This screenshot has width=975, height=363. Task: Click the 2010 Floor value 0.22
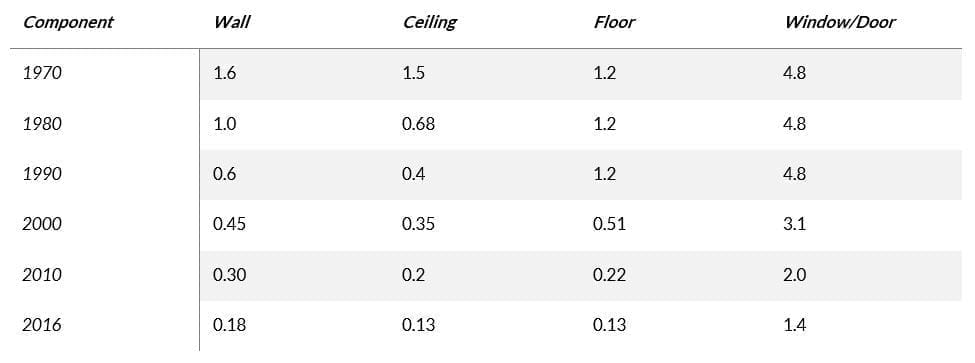coord(609,275)
